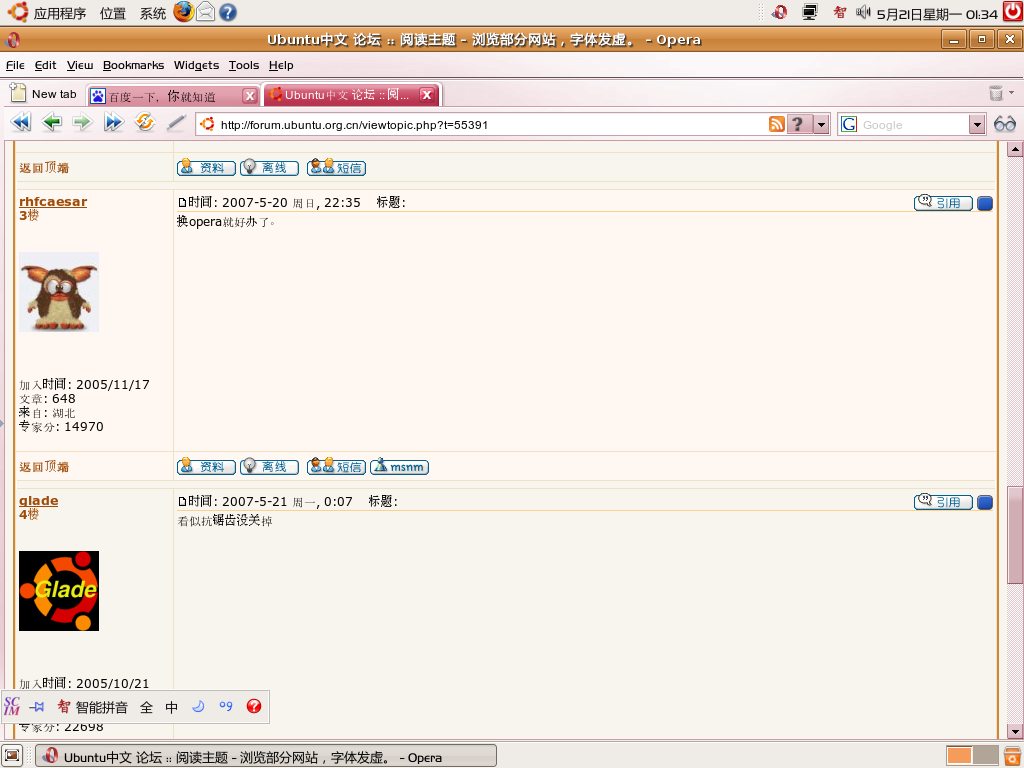Click the blue square icon in glade's post
The image size is (1024, 768).
pyautogui.click(x=985, y=502)
